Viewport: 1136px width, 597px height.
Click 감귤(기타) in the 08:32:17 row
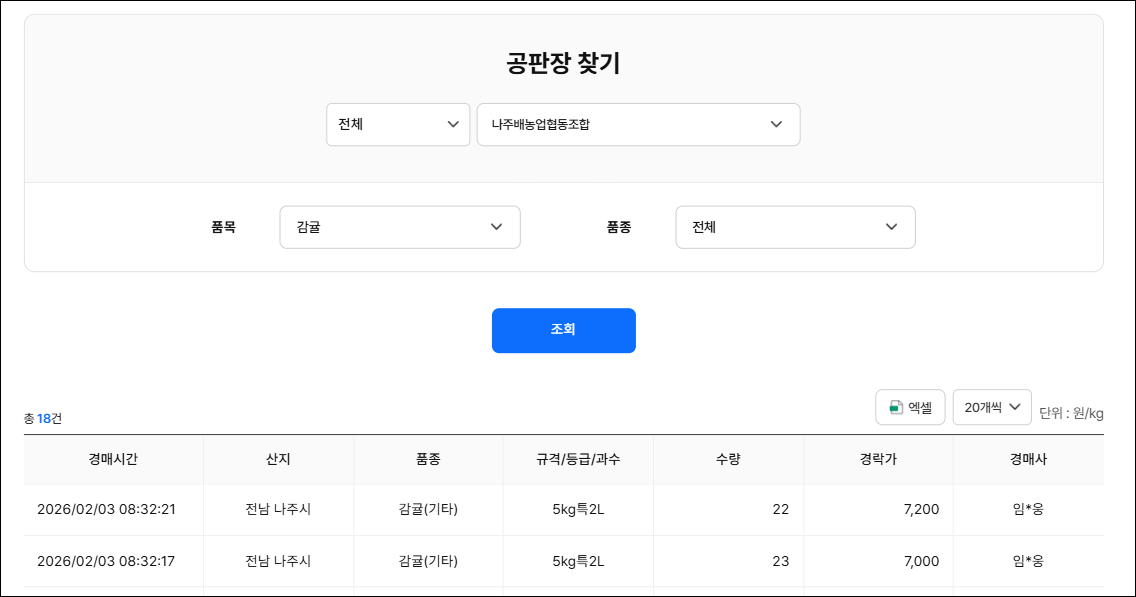tap(428, 561)
